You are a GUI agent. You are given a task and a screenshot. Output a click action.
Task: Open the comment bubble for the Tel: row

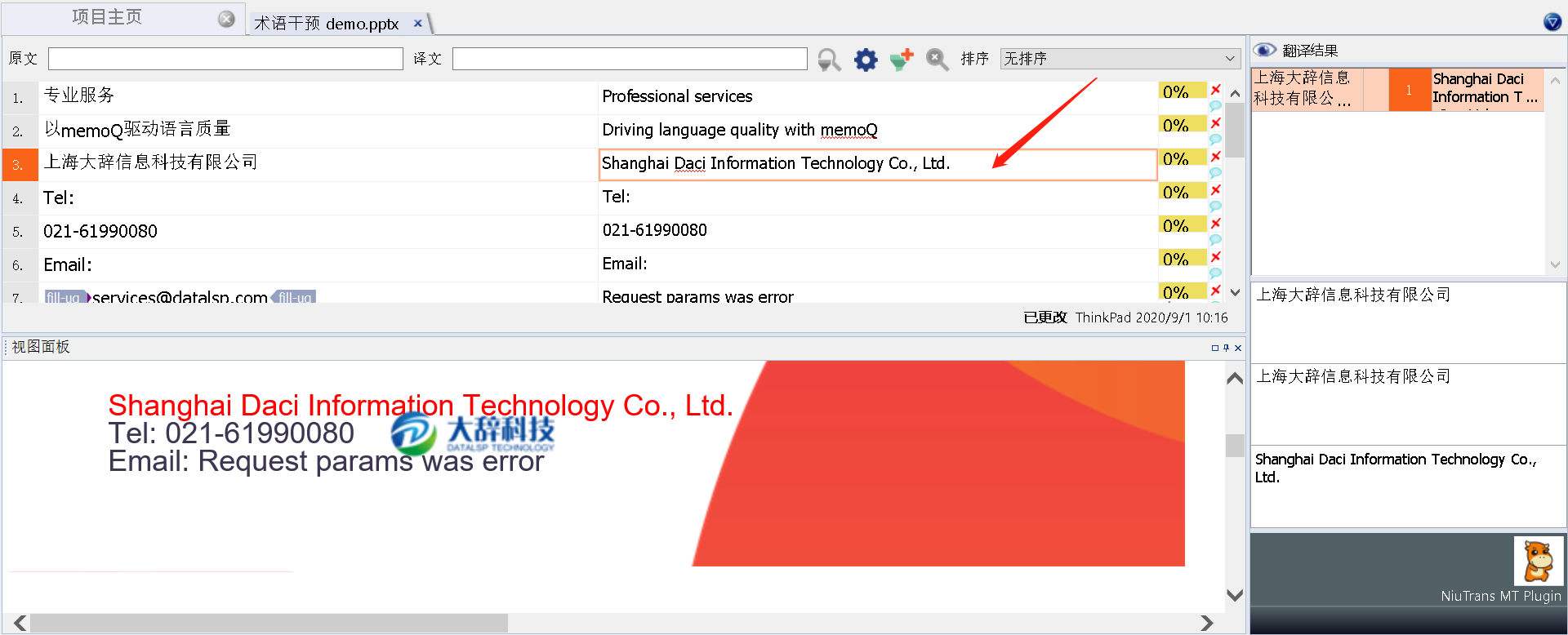tap(1215, 206)
